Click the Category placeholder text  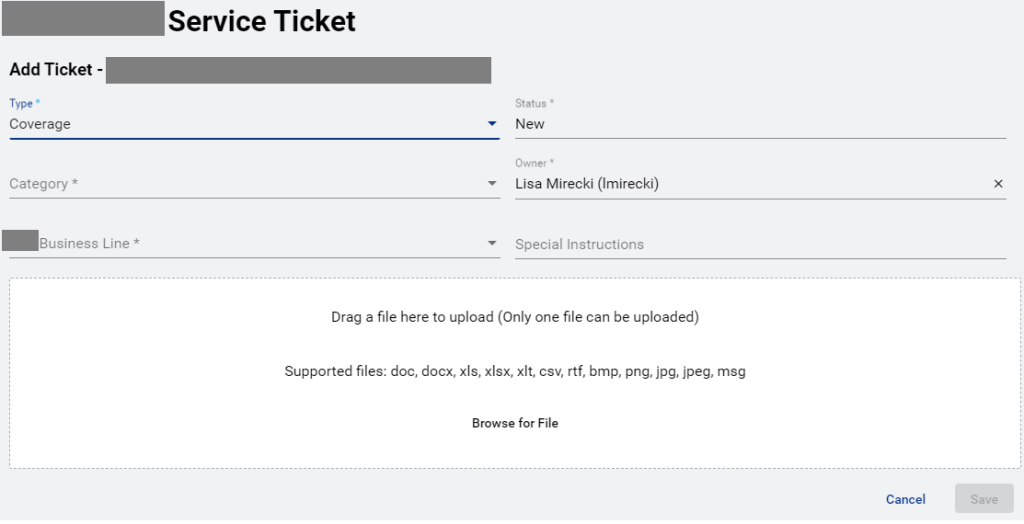click(43, 184)
